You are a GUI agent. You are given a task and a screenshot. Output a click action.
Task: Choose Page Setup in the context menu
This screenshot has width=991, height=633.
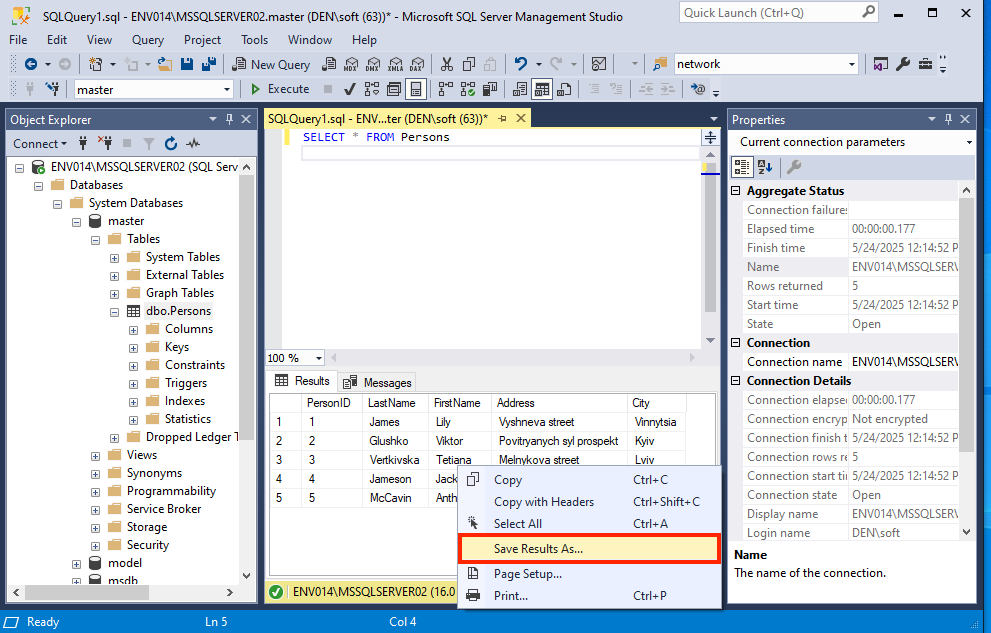[x=589, y=574]
